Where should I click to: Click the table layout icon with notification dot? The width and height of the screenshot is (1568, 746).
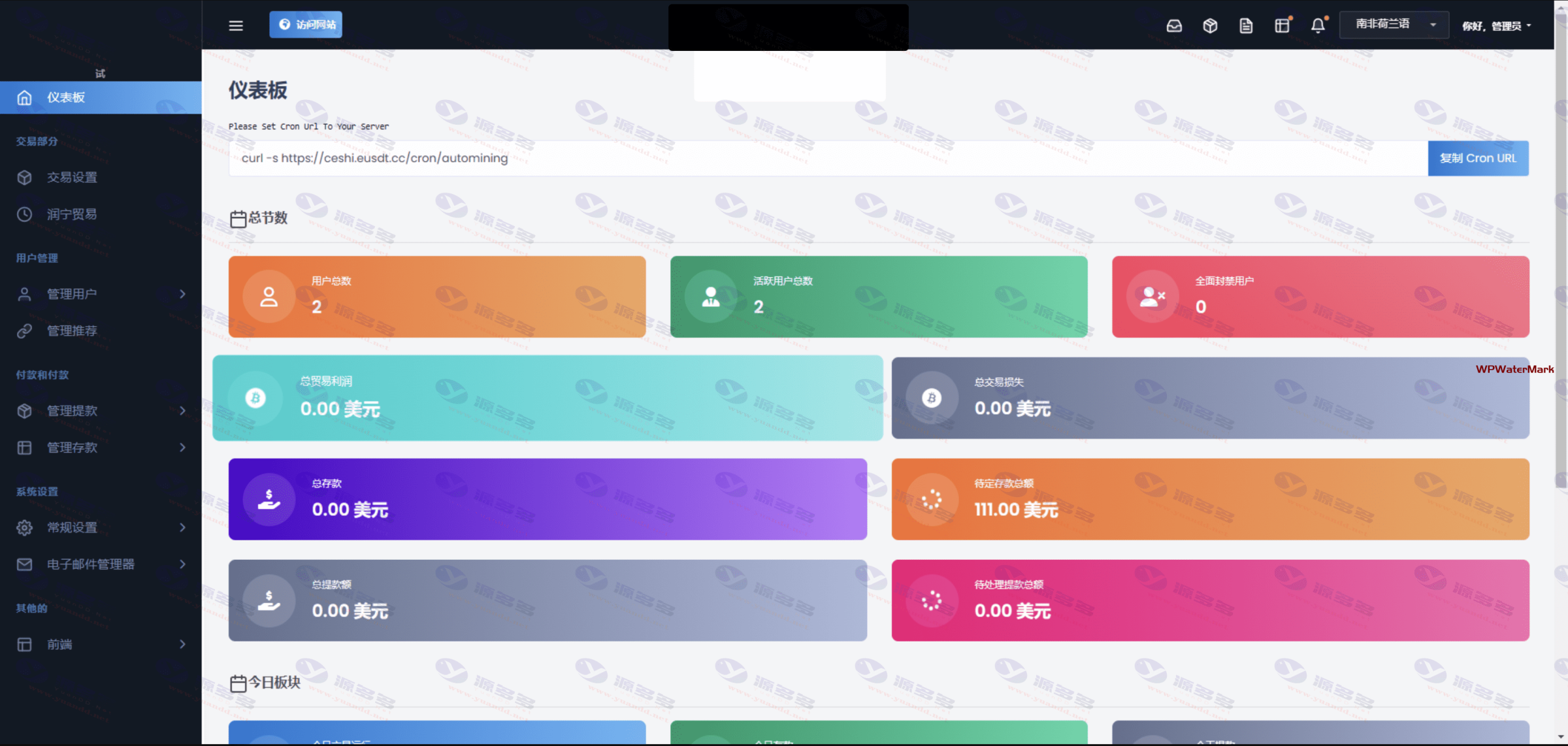tap(1282, 25)
